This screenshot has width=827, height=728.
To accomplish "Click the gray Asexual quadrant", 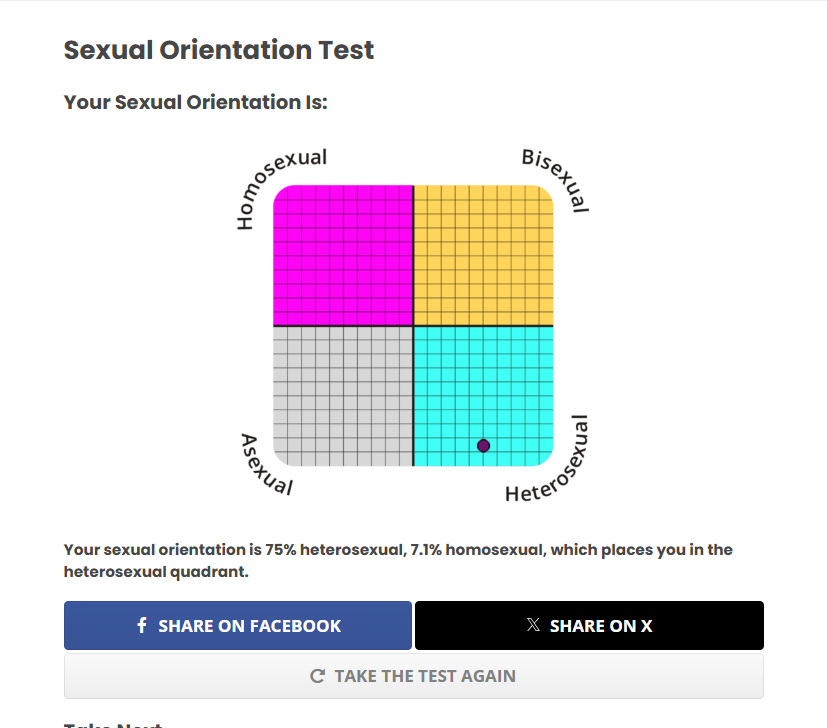I will pyautogui.click(x=343, y=395).
